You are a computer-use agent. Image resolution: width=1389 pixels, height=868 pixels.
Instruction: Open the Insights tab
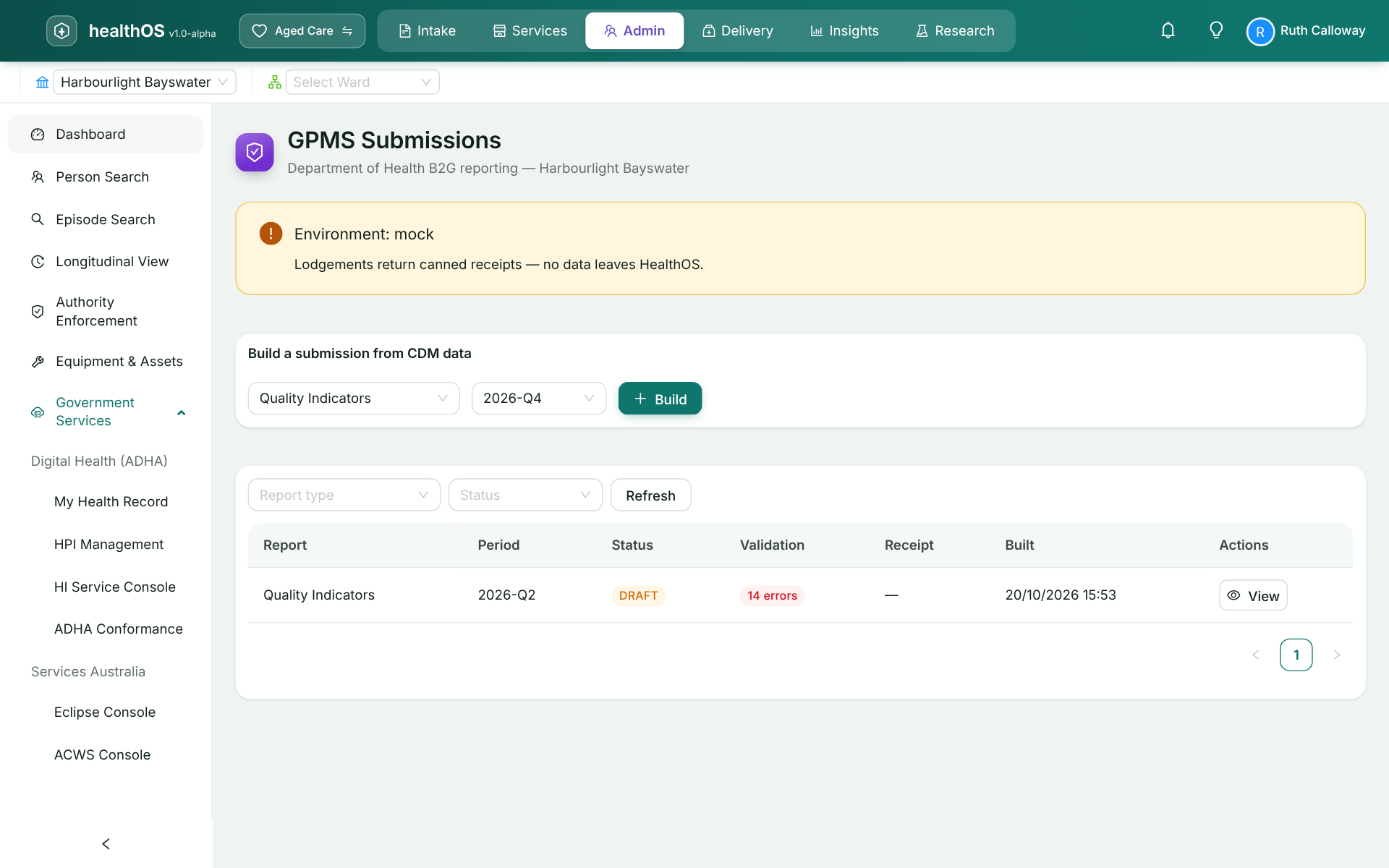(844, 31)
